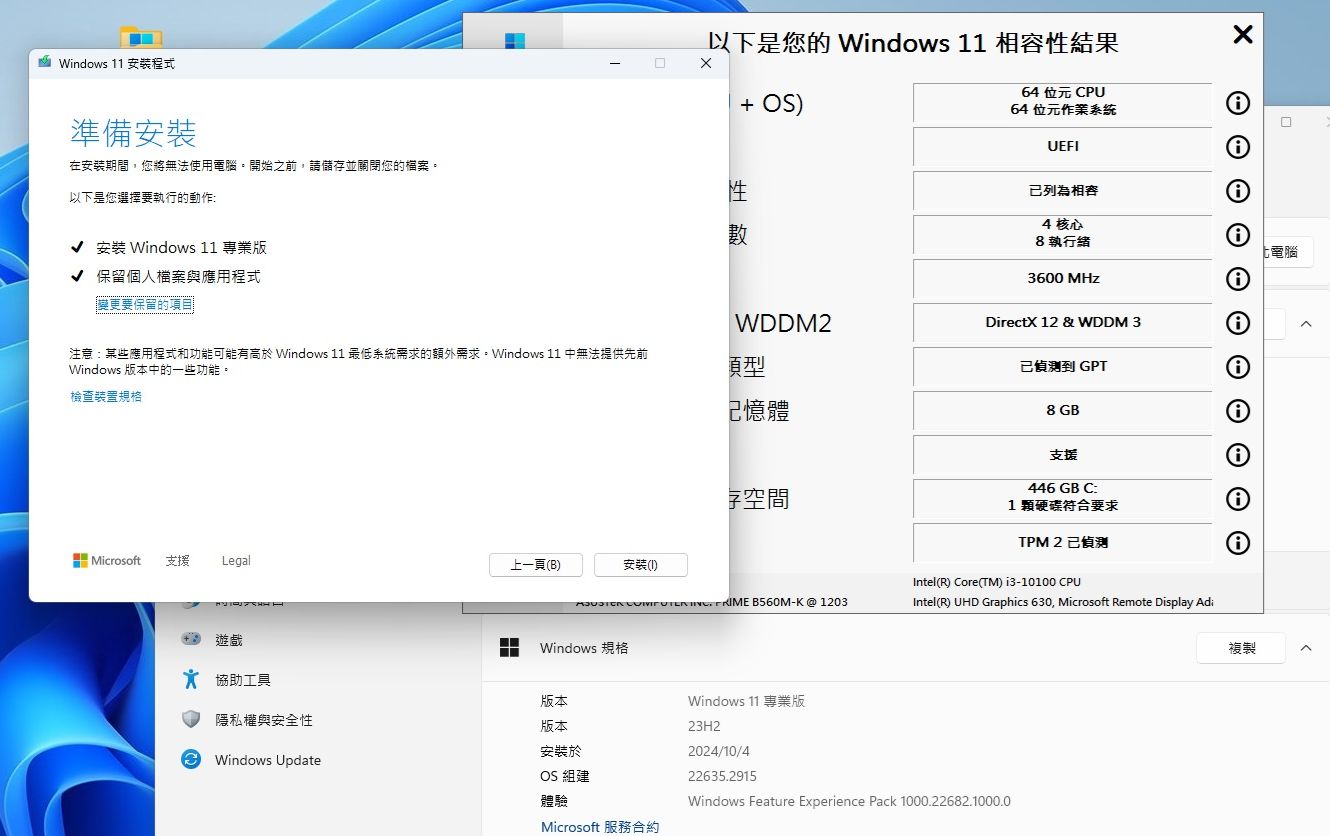The width and height of the screenshot is (1330, 836).
Task: Select version value 23H2
Action: (704, 726)
